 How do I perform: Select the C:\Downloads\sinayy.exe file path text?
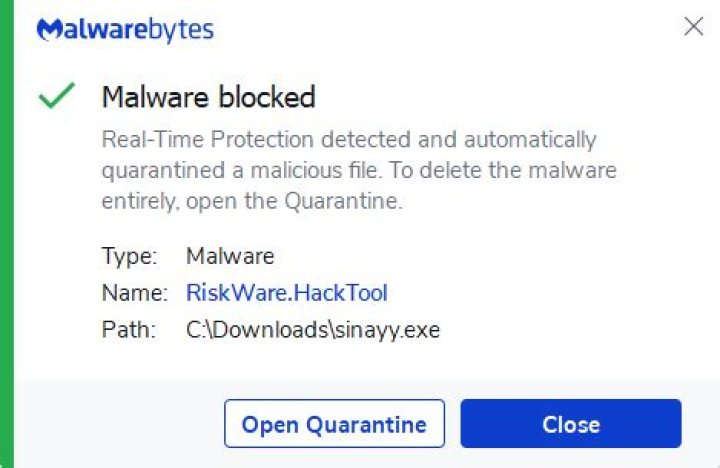313,329
